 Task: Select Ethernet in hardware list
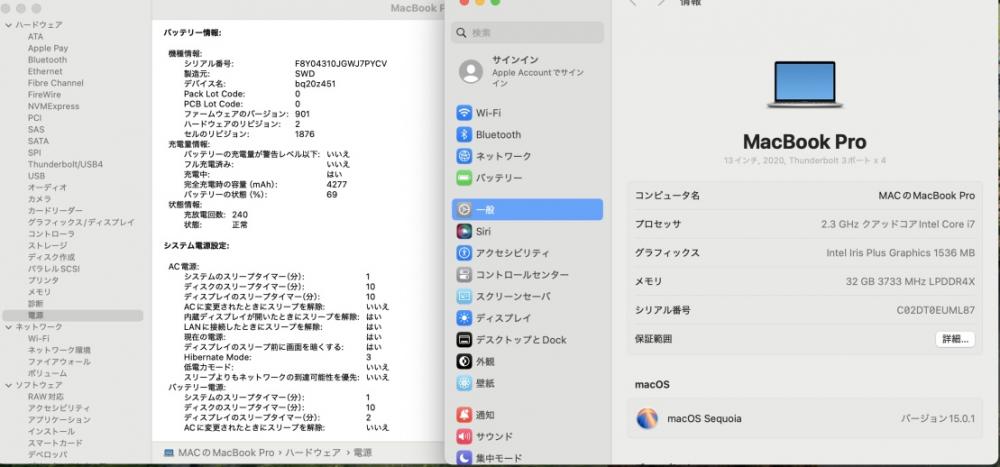point(45,71)
